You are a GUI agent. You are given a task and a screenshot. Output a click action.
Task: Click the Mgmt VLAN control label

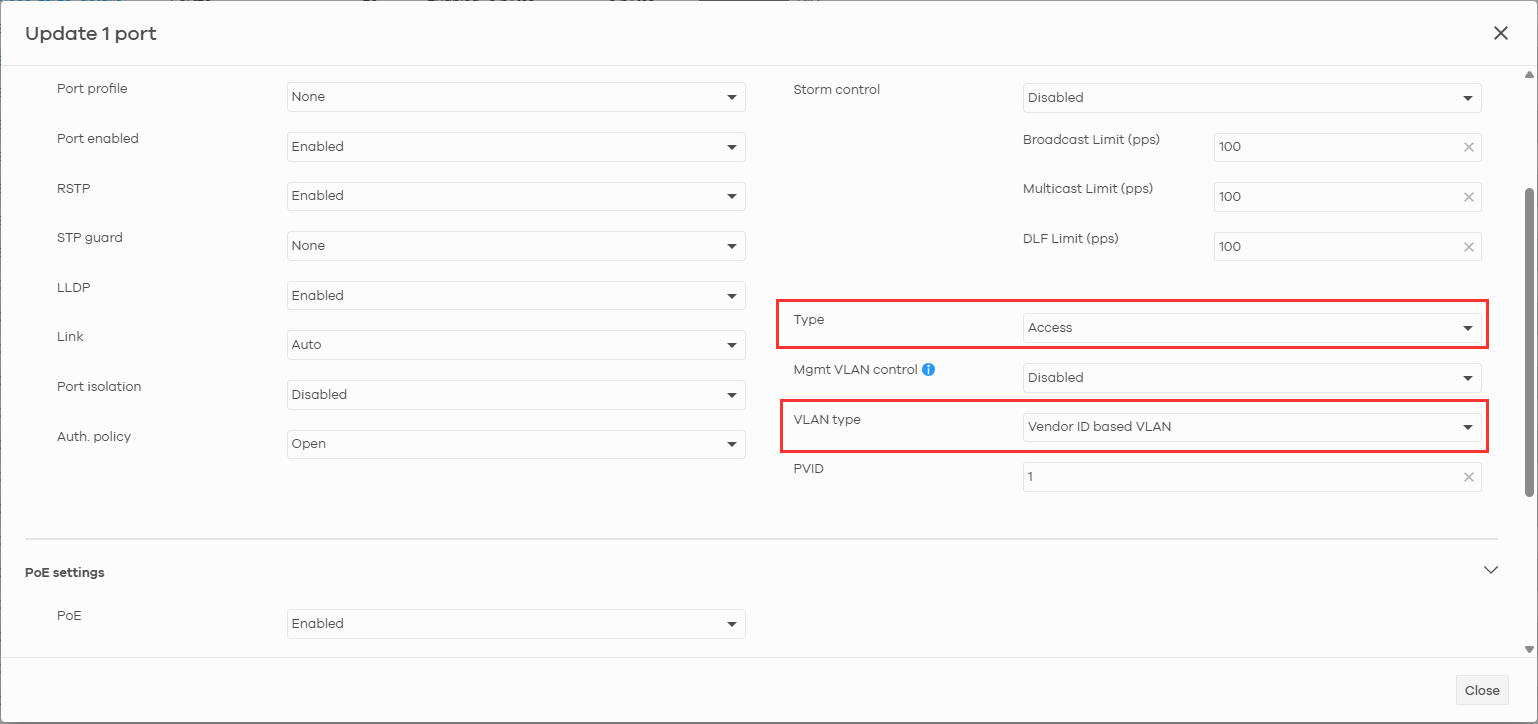click(x=855, y=370)
